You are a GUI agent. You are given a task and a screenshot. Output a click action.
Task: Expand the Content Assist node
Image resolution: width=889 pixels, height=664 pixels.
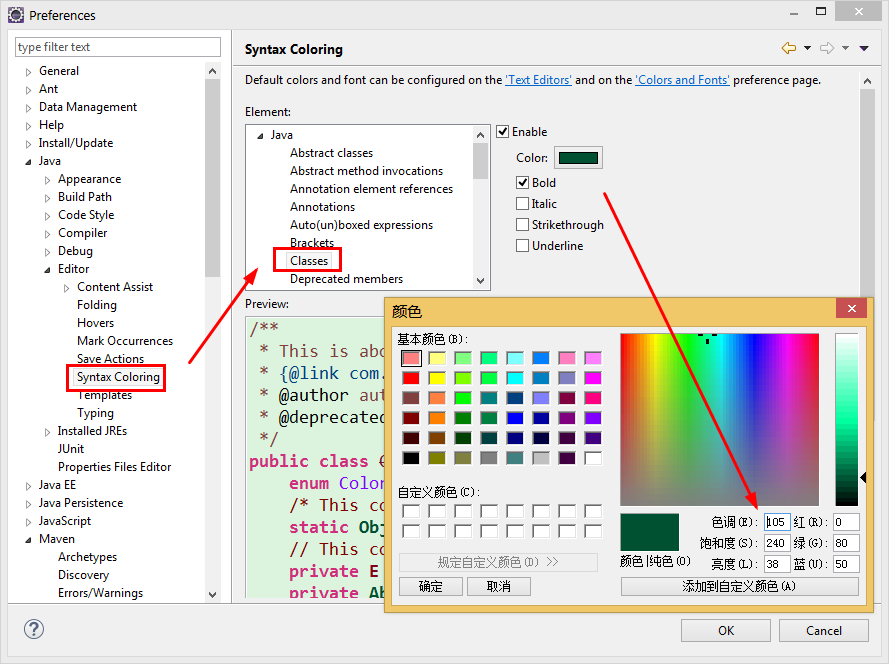(67, 288)
